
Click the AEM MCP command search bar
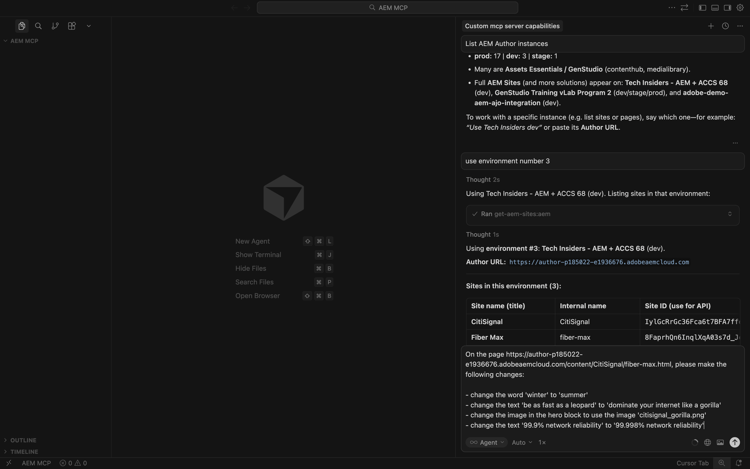click(387, 8)
